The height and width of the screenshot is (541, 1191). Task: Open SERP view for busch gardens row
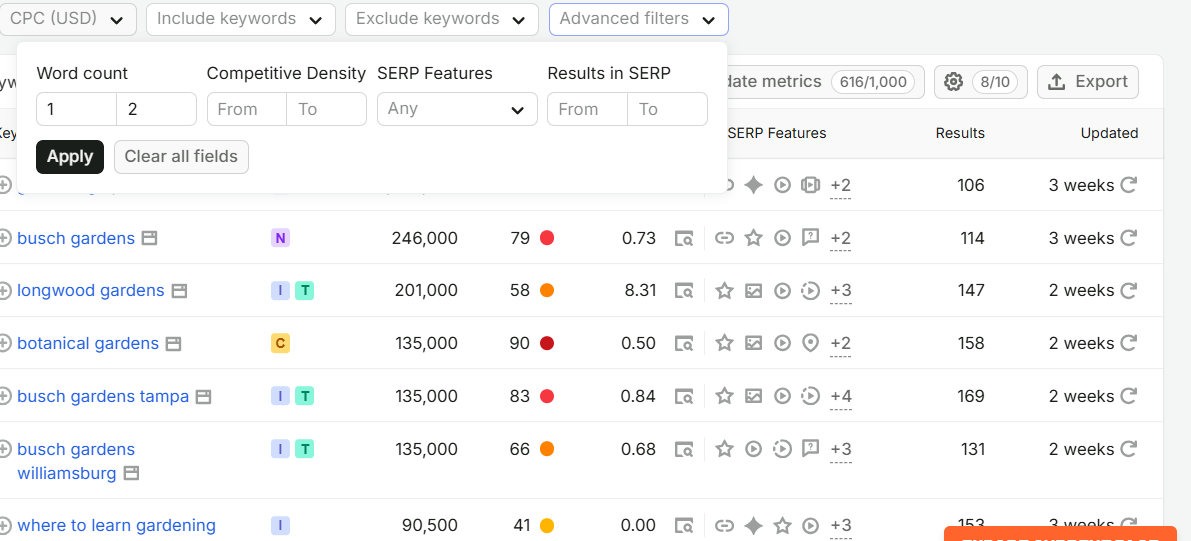point(684,239)
